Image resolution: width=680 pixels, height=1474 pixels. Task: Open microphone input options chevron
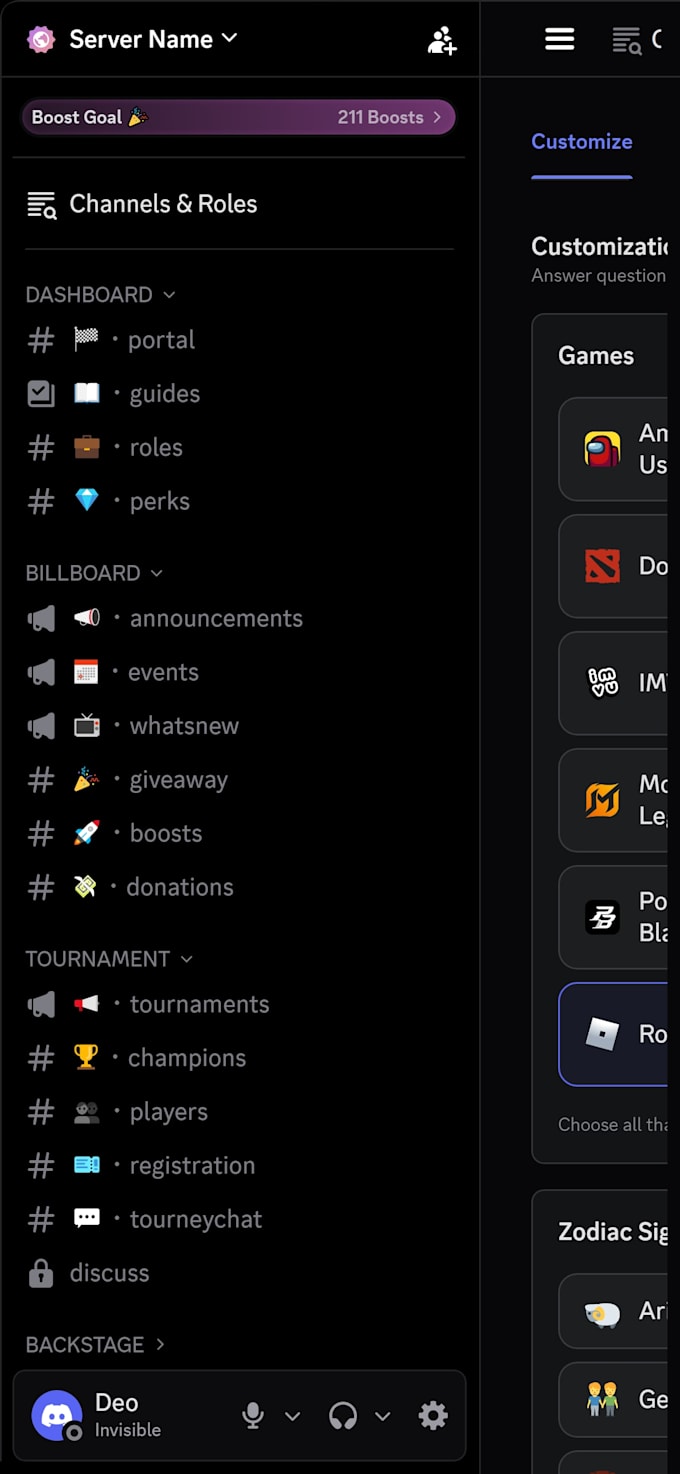point(293,1416)
